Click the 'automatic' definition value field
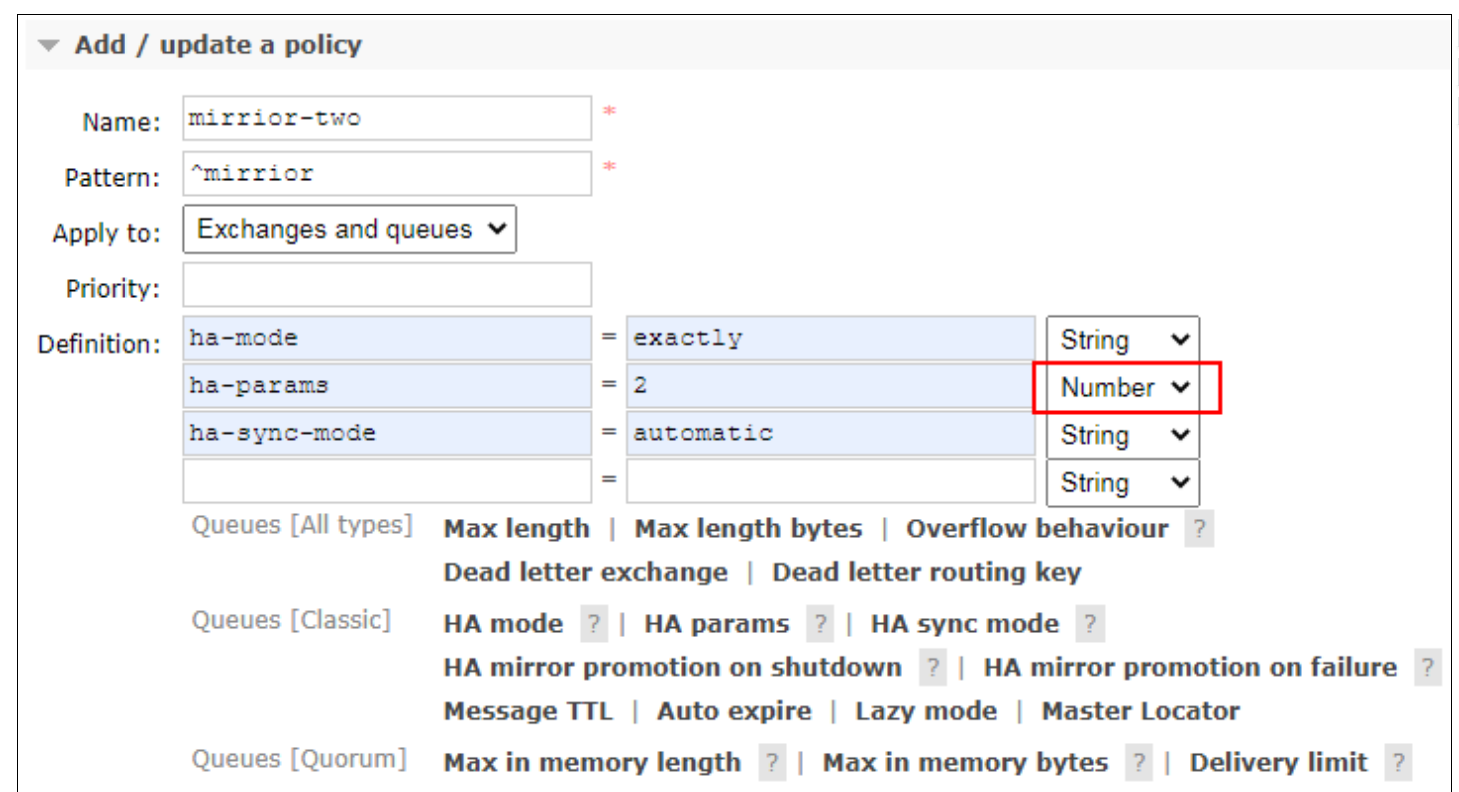Viewport: 1459px width, 792px height. pyautogui.click(x=831, y=433)
